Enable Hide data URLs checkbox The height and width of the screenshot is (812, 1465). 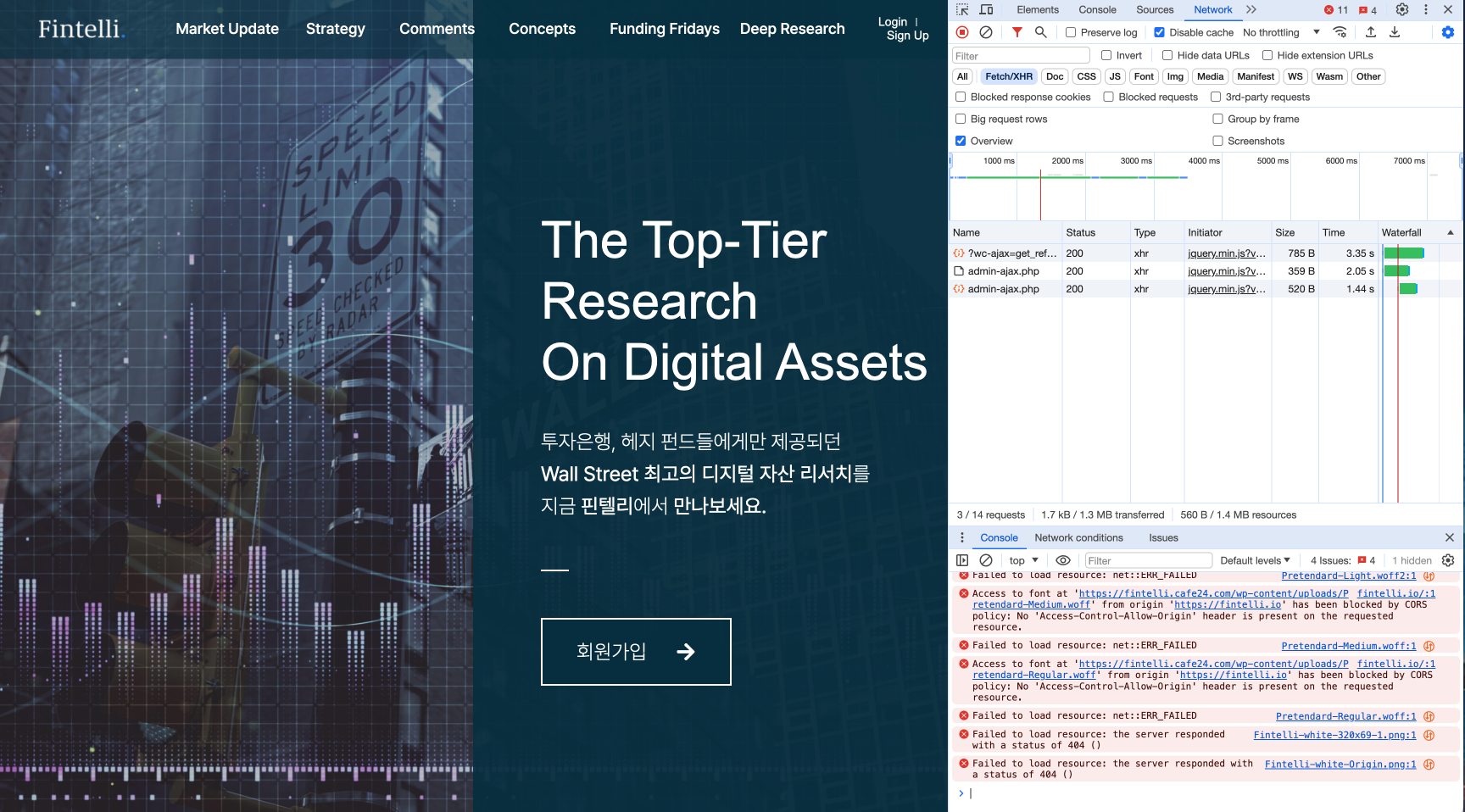tap(1167, 55)
